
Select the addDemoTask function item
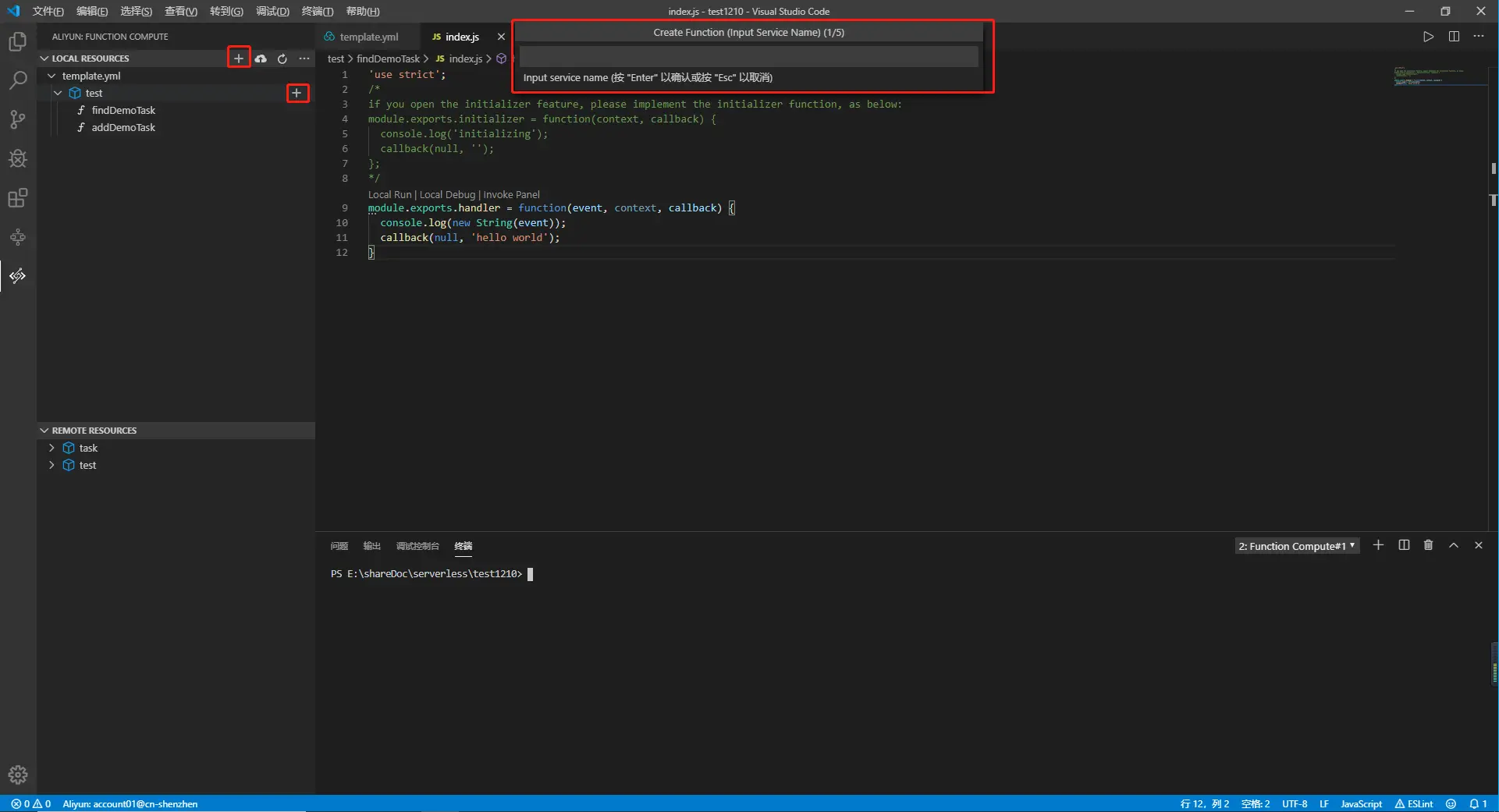click(x=123, y=127)
